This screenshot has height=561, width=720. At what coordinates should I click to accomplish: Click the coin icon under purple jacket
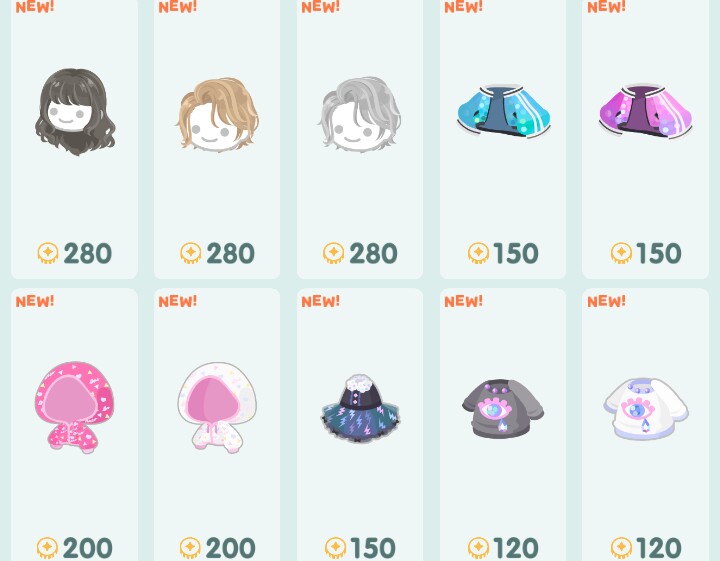point(621,253)
